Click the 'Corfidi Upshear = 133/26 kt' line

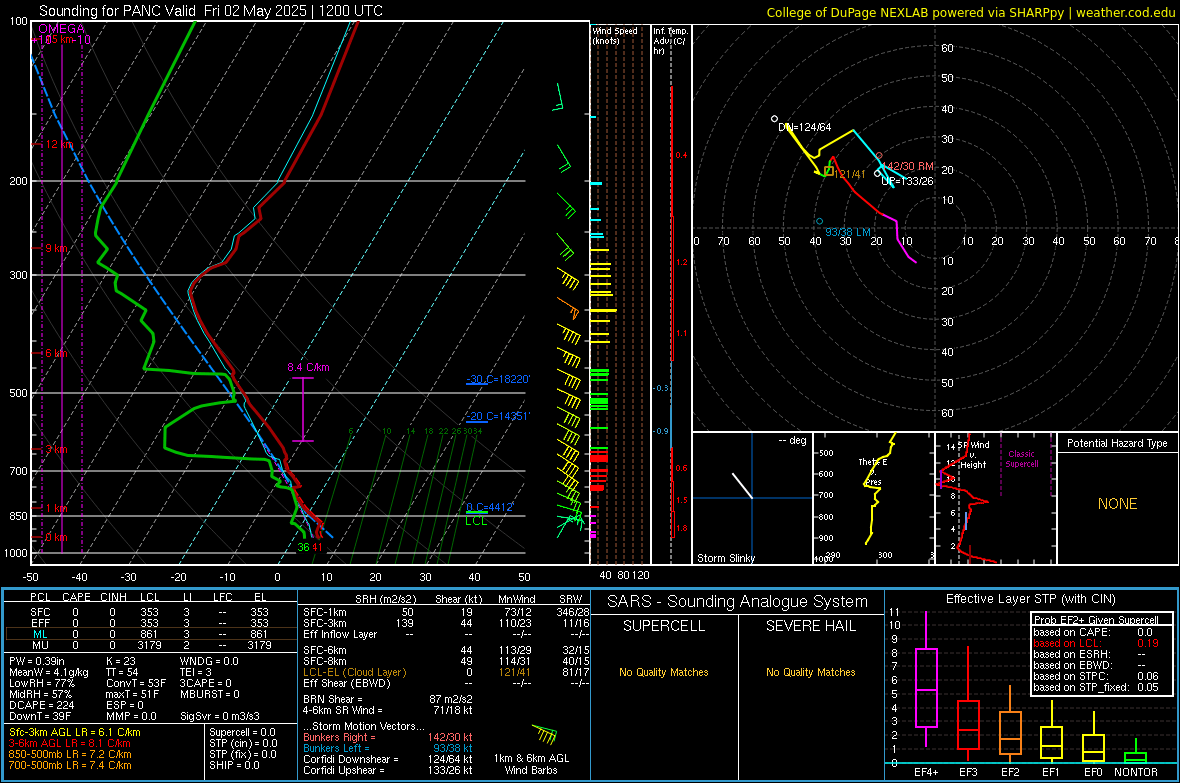click(x=388, y=770)
